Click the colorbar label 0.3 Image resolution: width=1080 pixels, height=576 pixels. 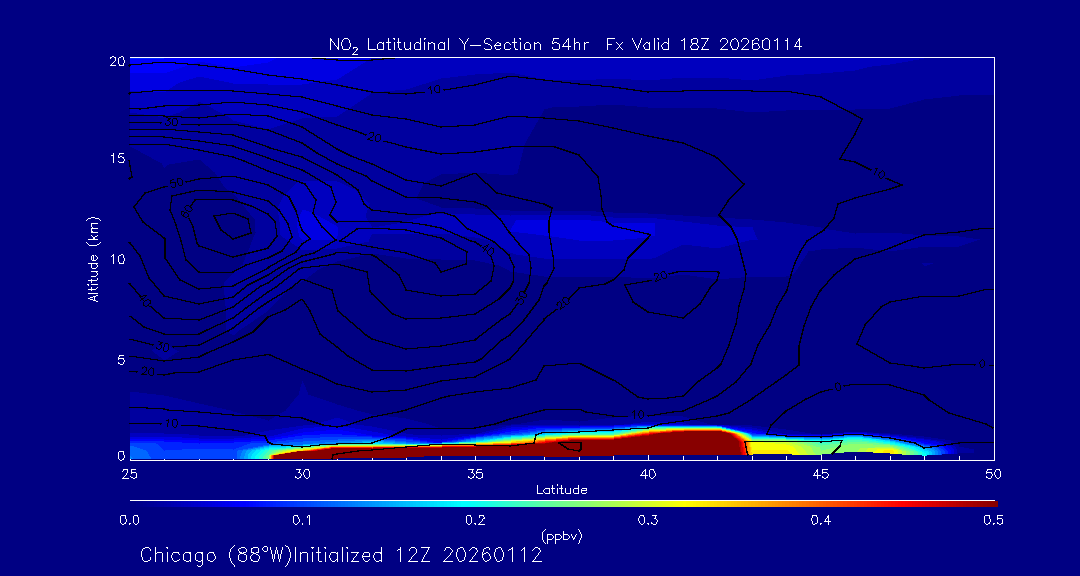click(x=647, y=520)
